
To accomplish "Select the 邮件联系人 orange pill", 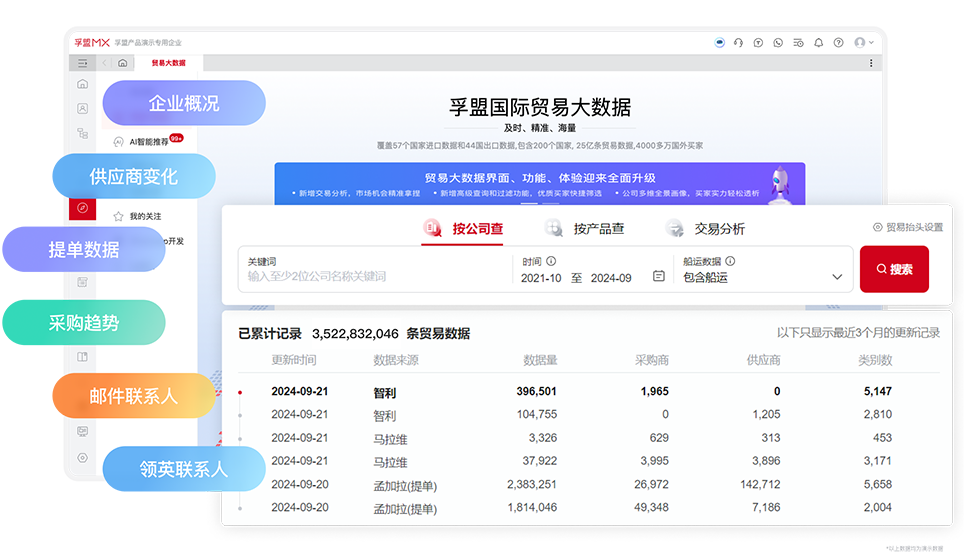I will pyautogui.click(x=132, y=396).
